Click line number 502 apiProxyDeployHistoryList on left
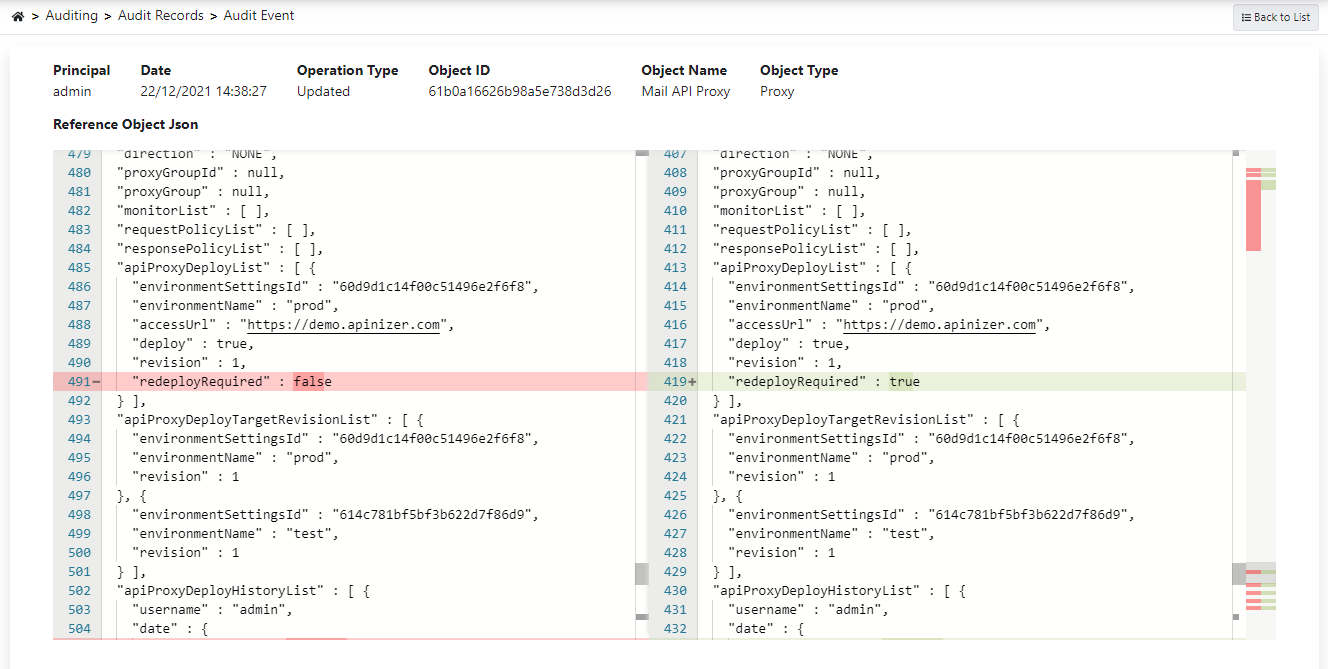This screenshot has width=1328, height=669. coord(79,591)
